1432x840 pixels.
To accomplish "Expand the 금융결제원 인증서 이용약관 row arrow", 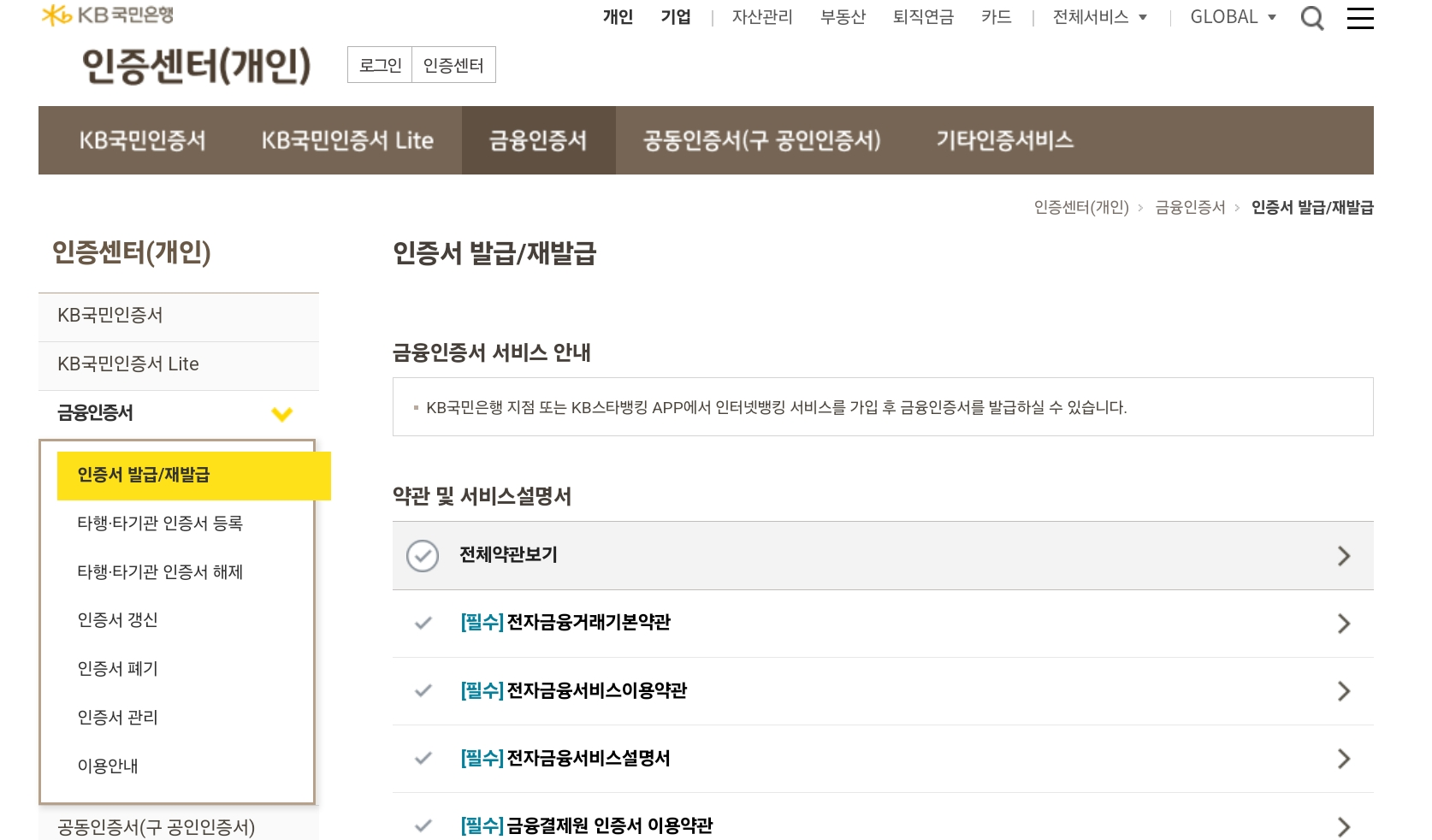I will point(1344,826).
